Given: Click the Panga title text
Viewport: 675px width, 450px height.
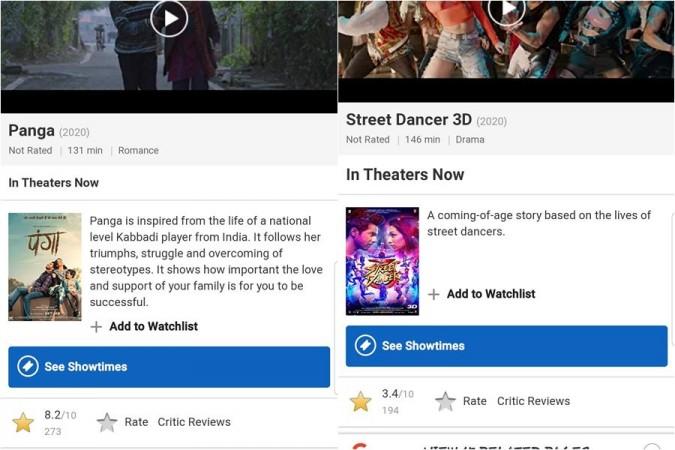Looking at the screenshot, I should 31,130.
